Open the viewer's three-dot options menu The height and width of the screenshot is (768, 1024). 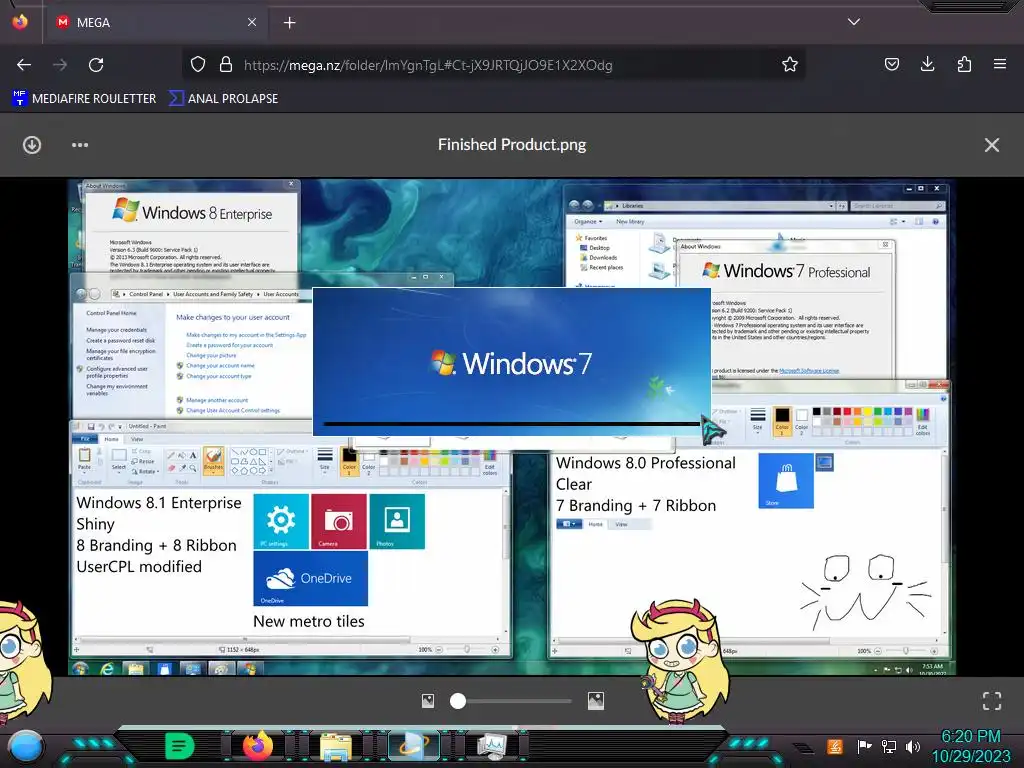click(80, 145)
